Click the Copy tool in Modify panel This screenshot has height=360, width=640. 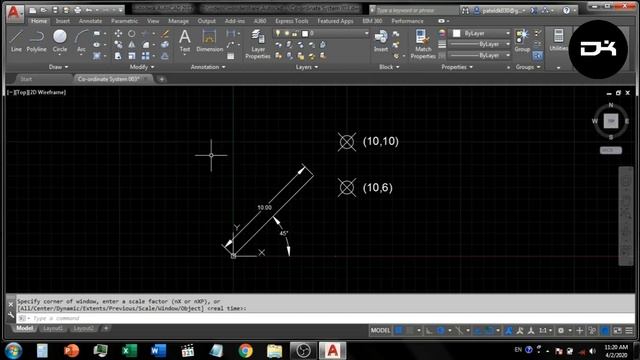pyautogui.click(x=118, y=44)
